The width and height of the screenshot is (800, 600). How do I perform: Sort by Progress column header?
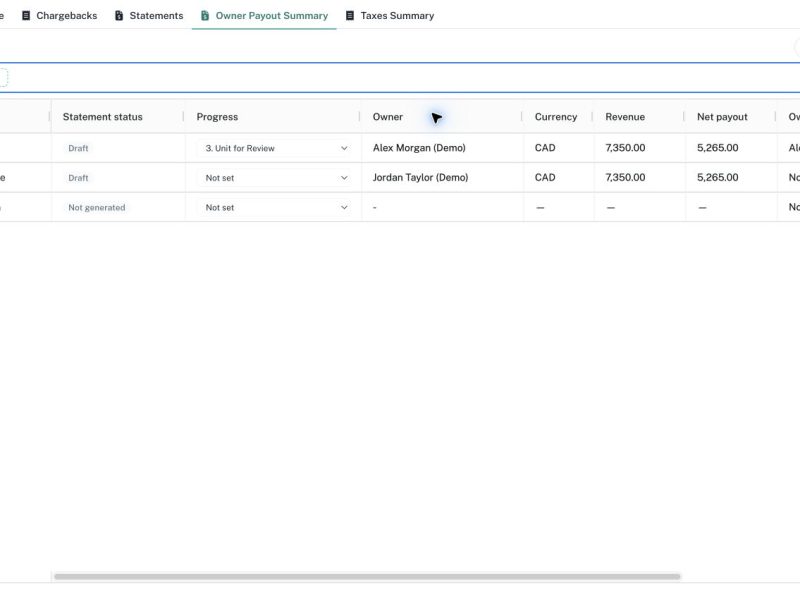coord(217,117)
